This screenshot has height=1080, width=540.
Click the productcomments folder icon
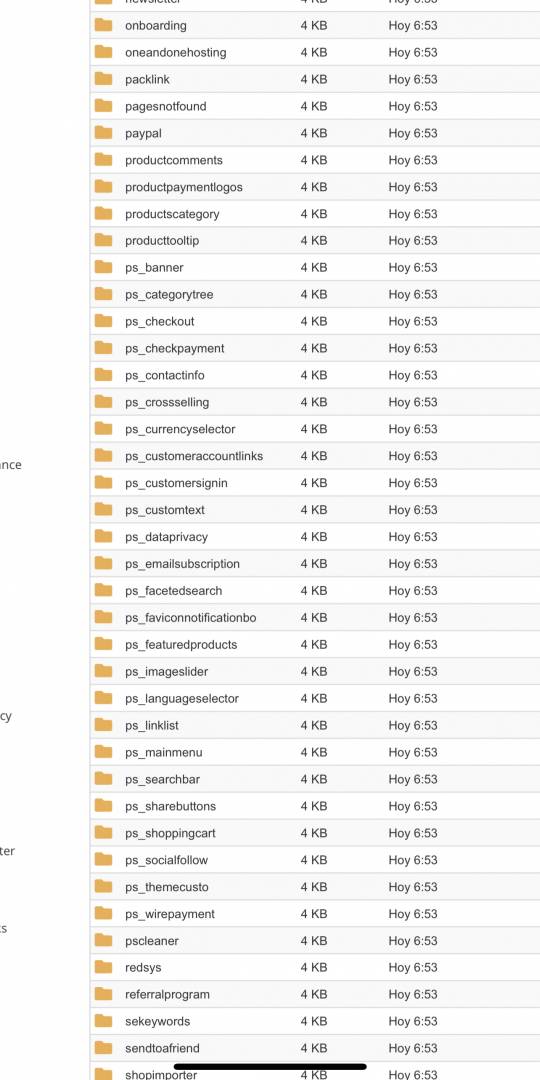[x=103, y=160]
